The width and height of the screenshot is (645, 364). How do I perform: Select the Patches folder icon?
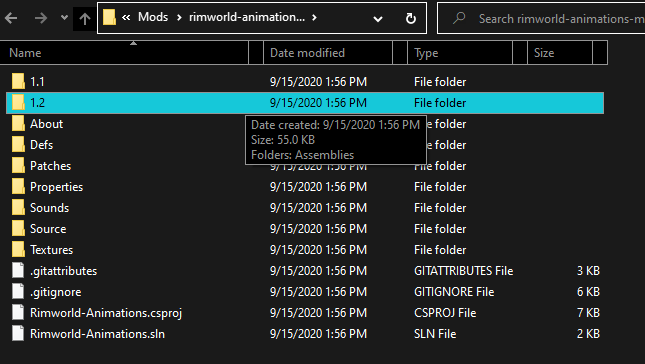tap(18, 165)
